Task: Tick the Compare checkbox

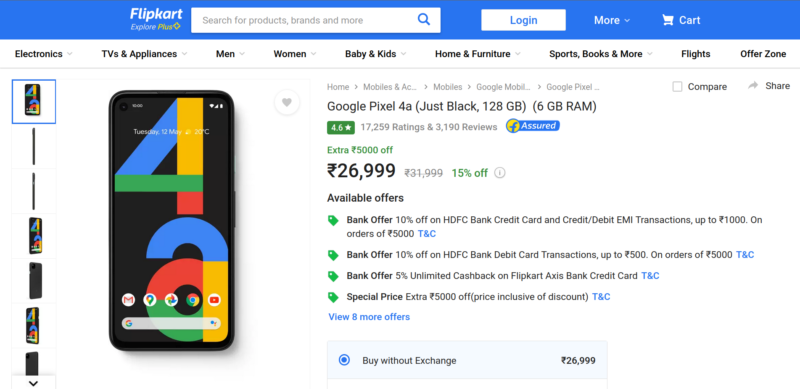Action: pos(677,87)
